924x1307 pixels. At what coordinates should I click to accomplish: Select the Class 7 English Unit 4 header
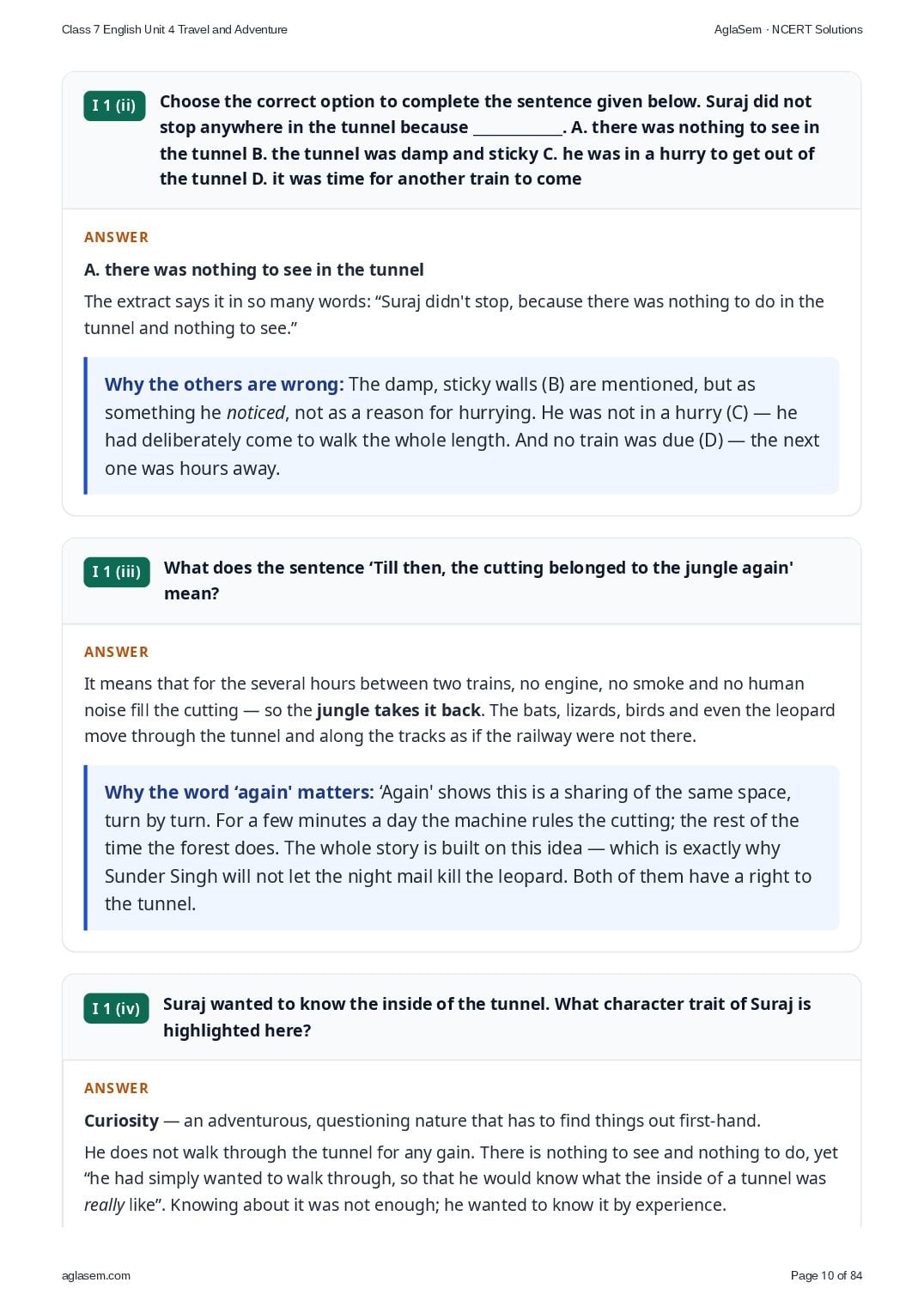pos(174,29)
